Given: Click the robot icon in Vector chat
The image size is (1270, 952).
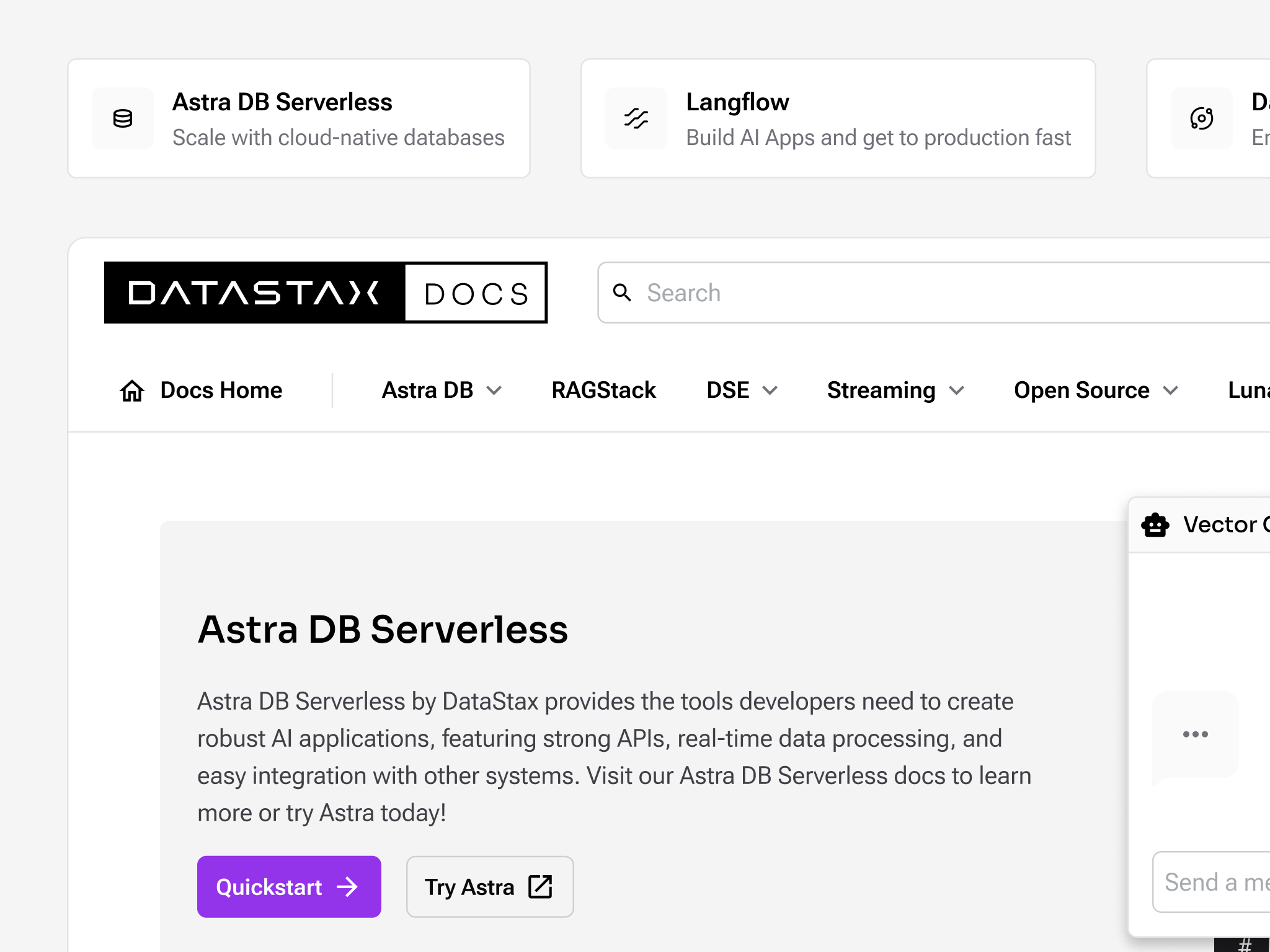Looking at the screenshot, I should [x=1155, y=525].
